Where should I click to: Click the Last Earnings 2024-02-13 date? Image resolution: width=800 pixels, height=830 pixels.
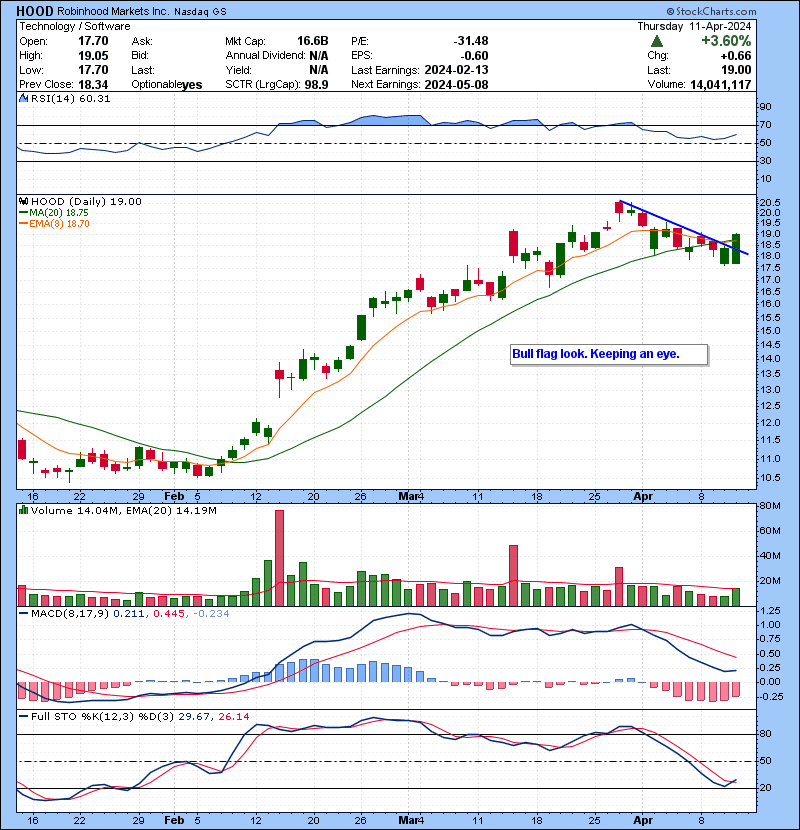point(456,70)
